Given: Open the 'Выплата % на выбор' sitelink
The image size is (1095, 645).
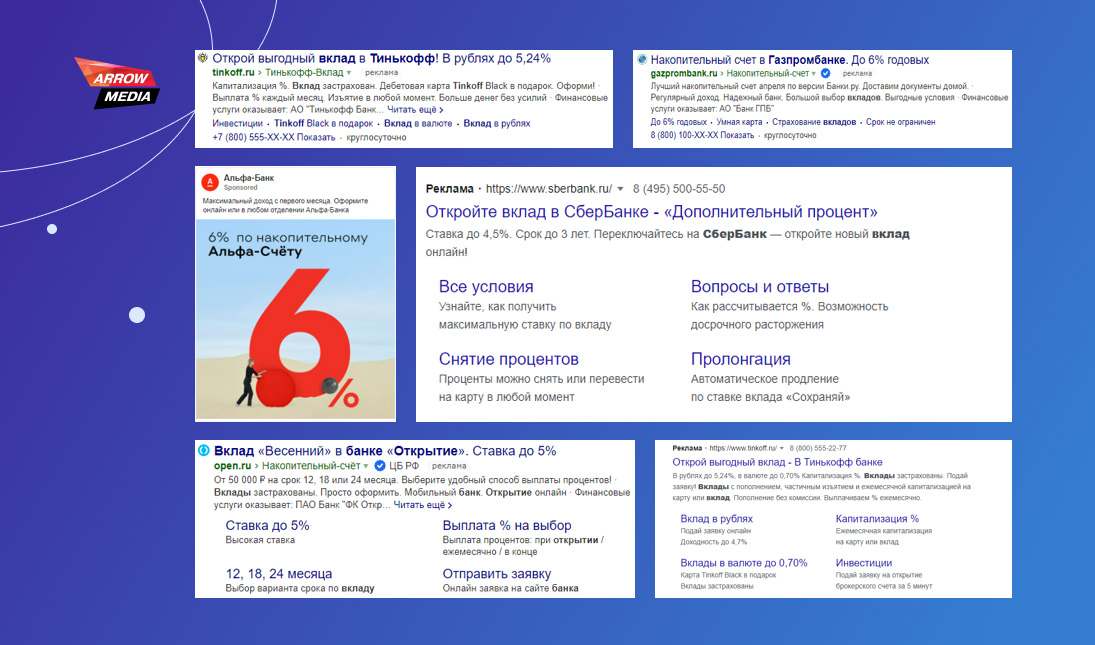Looking at the screenshot, I should coord(507,526).
